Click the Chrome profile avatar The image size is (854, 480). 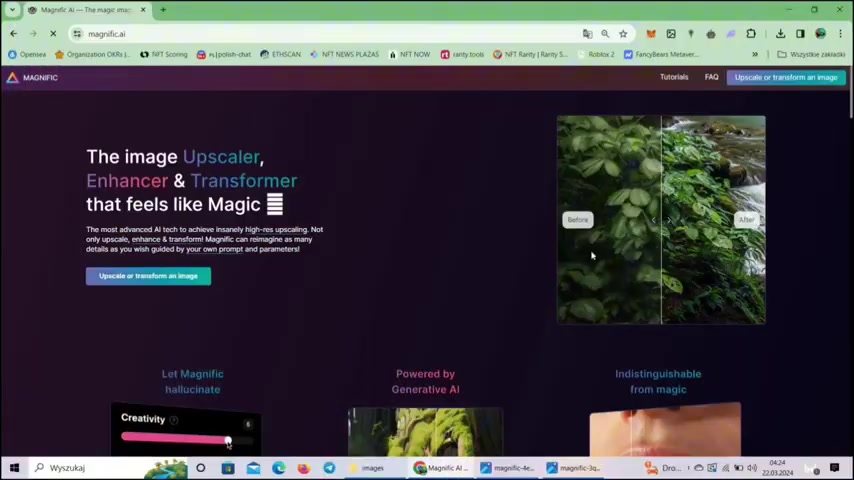tap(820, 34)
